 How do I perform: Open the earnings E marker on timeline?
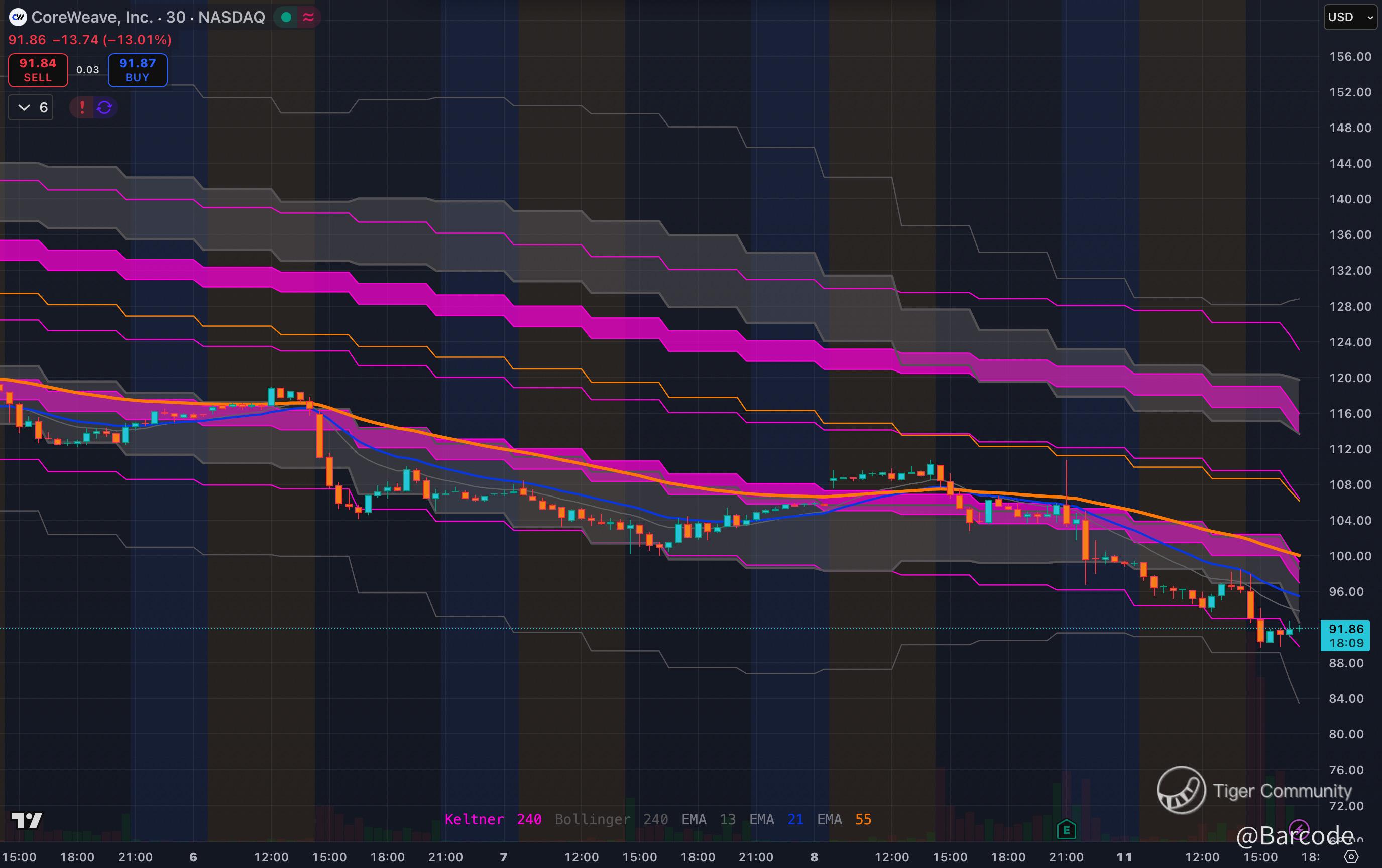coord(1066,829)
